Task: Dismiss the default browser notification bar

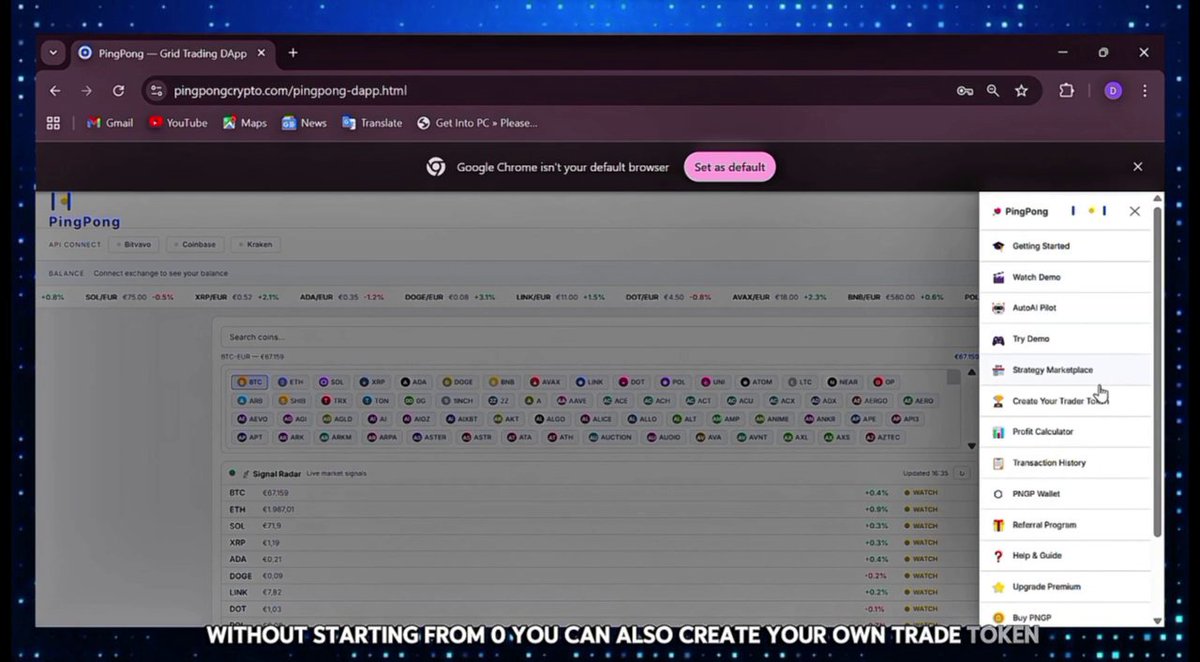Action: click(1137, 167)
